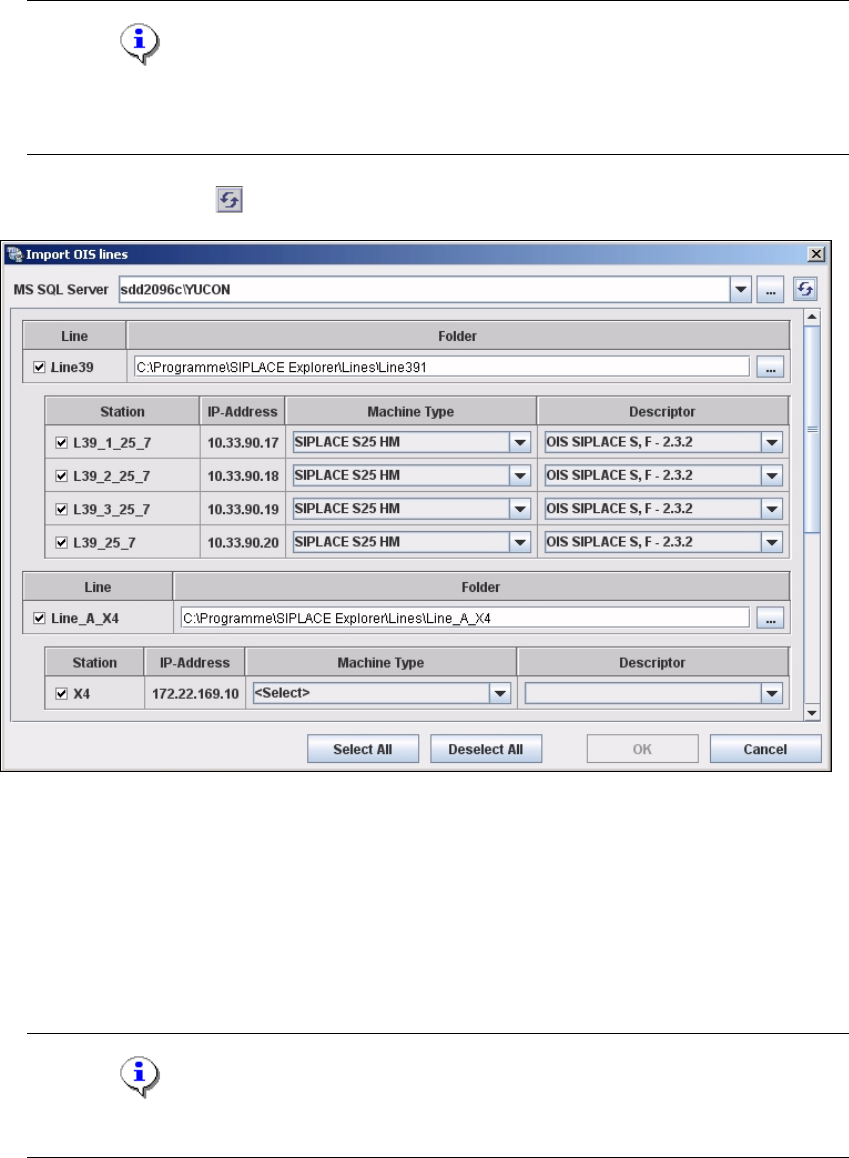The height and width of the screenshot is (1158, 849).
Task: Open the MS SQL Server dropdown list
Action: pos(740,290)
